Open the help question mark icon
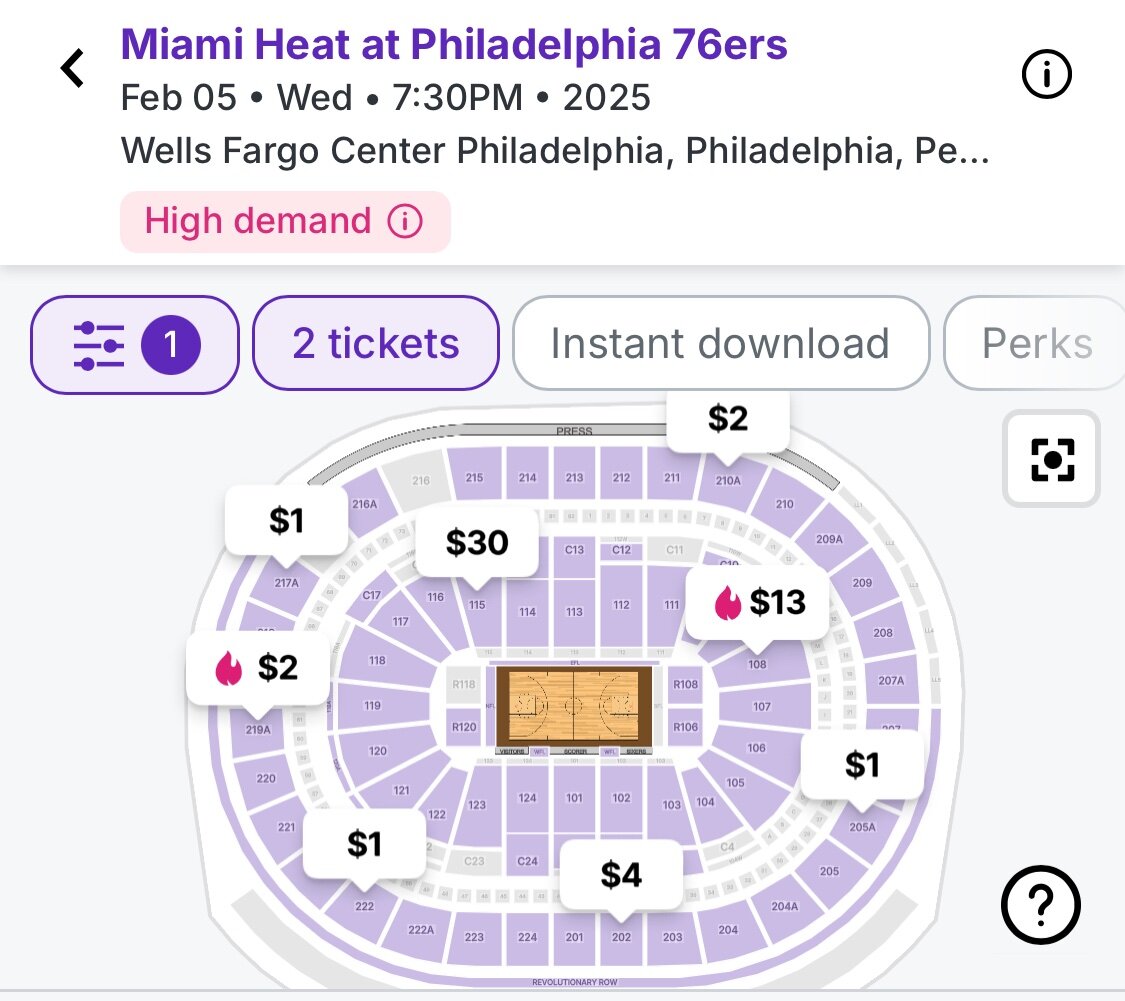Image resolution: width=1125 pixels, height=1001 pixels. tap(1041, 905)
